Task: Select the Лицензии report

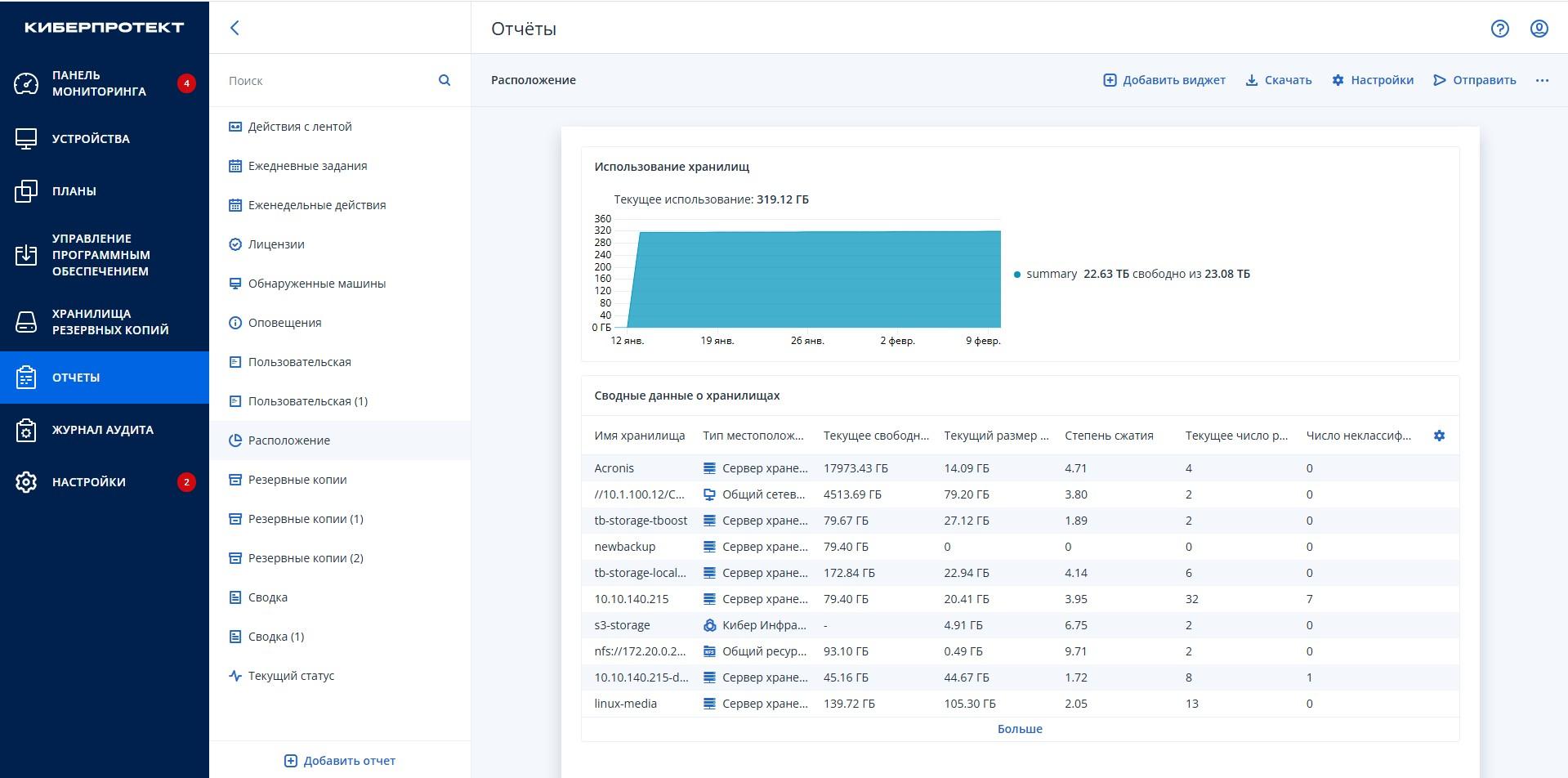Action: [276, 244]
